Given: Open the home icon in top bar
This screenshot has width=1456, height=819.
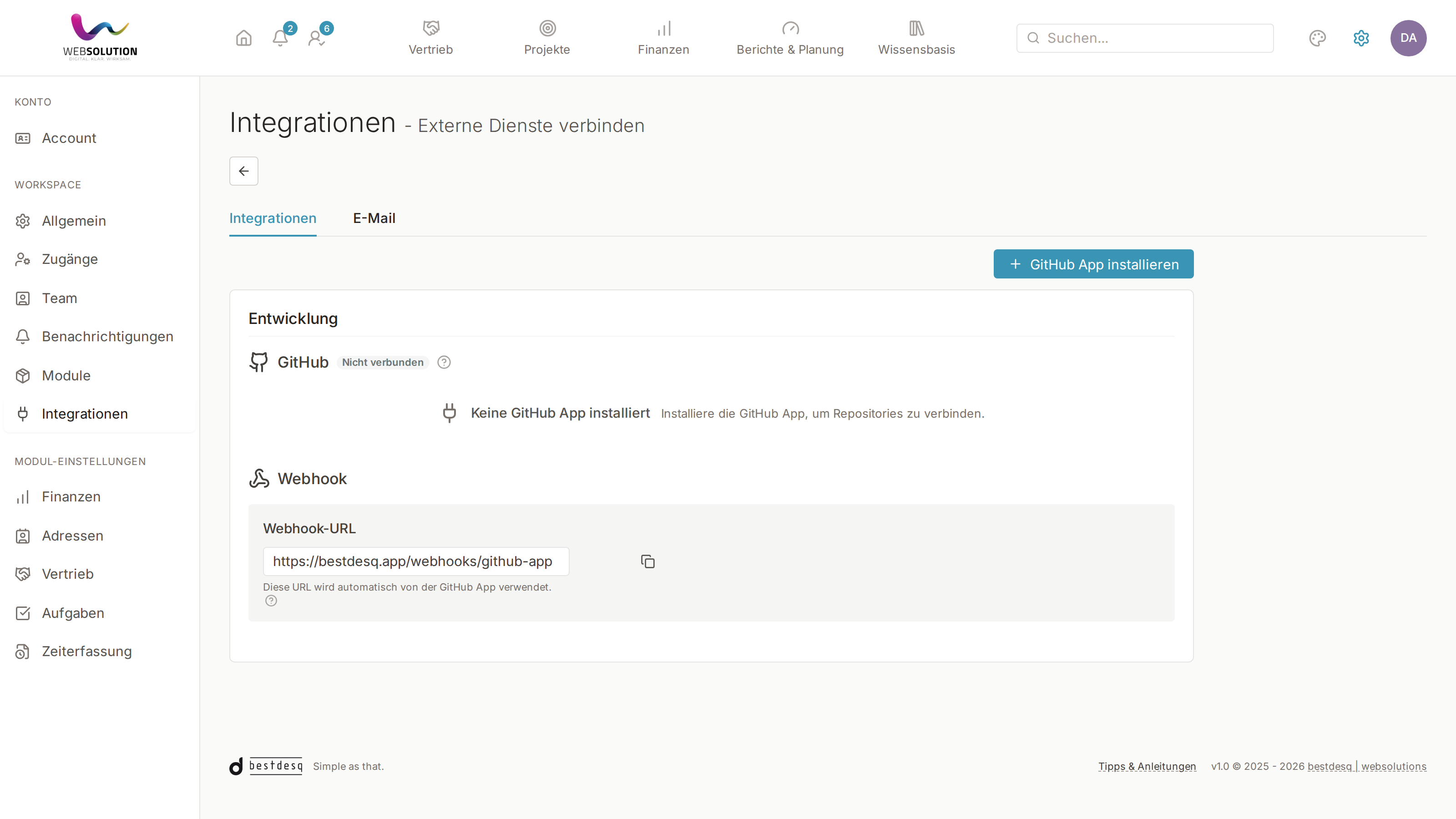Looking at the screenshot, I should point(243,38).
